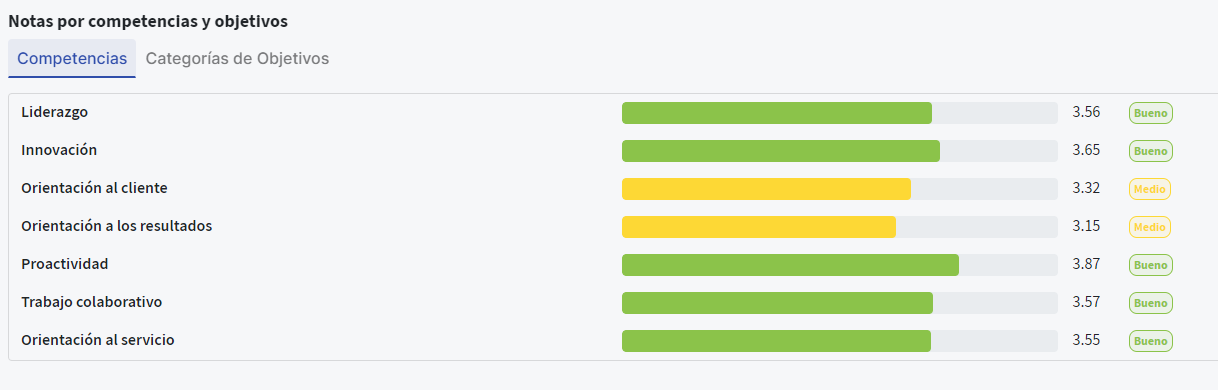
Task: Click the Medio badge beside score 3.15
Action: click(1150, 227)
